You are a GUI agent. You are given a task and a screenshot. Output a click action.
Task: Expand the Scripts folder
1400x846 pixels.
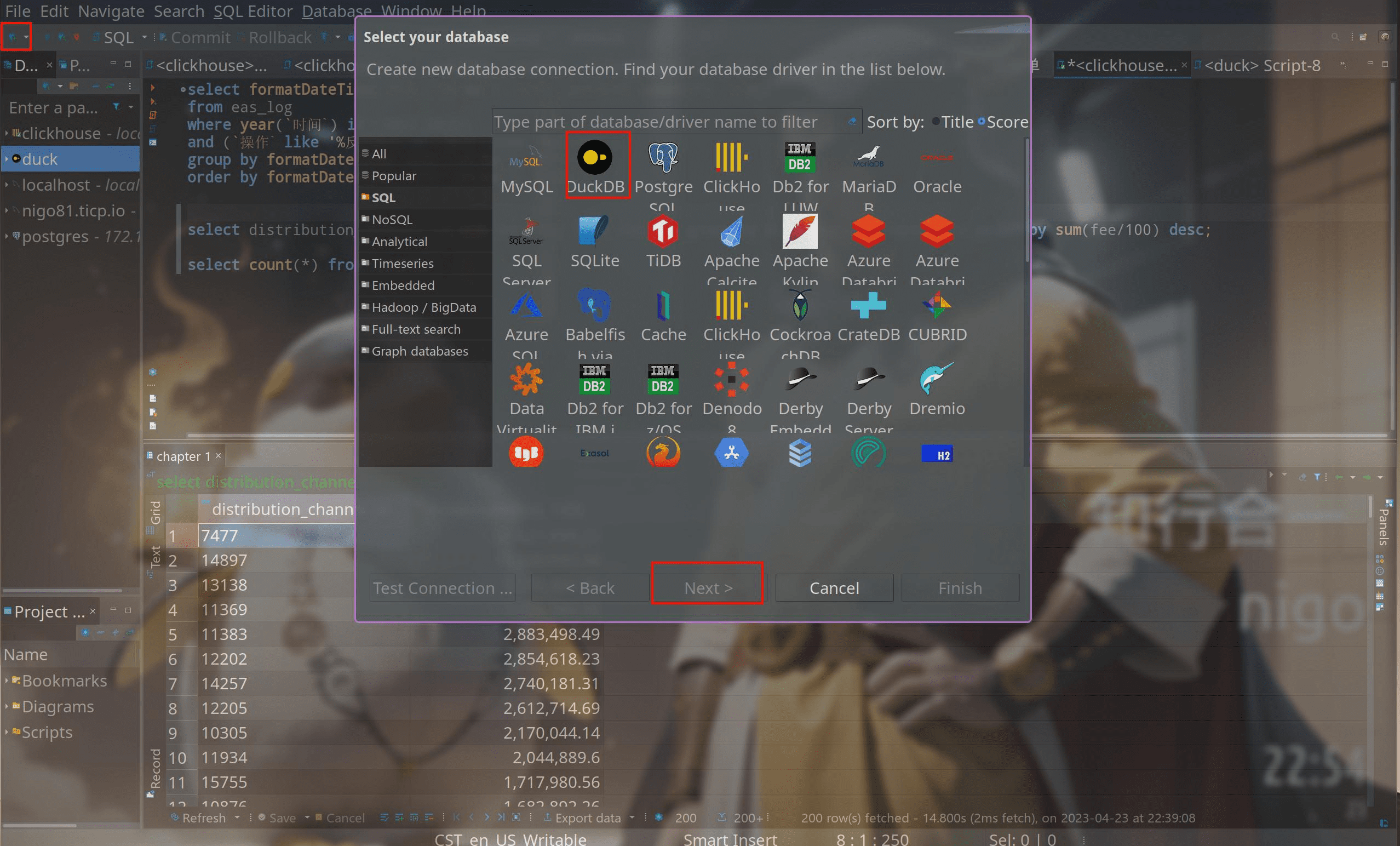coord(6,732)
